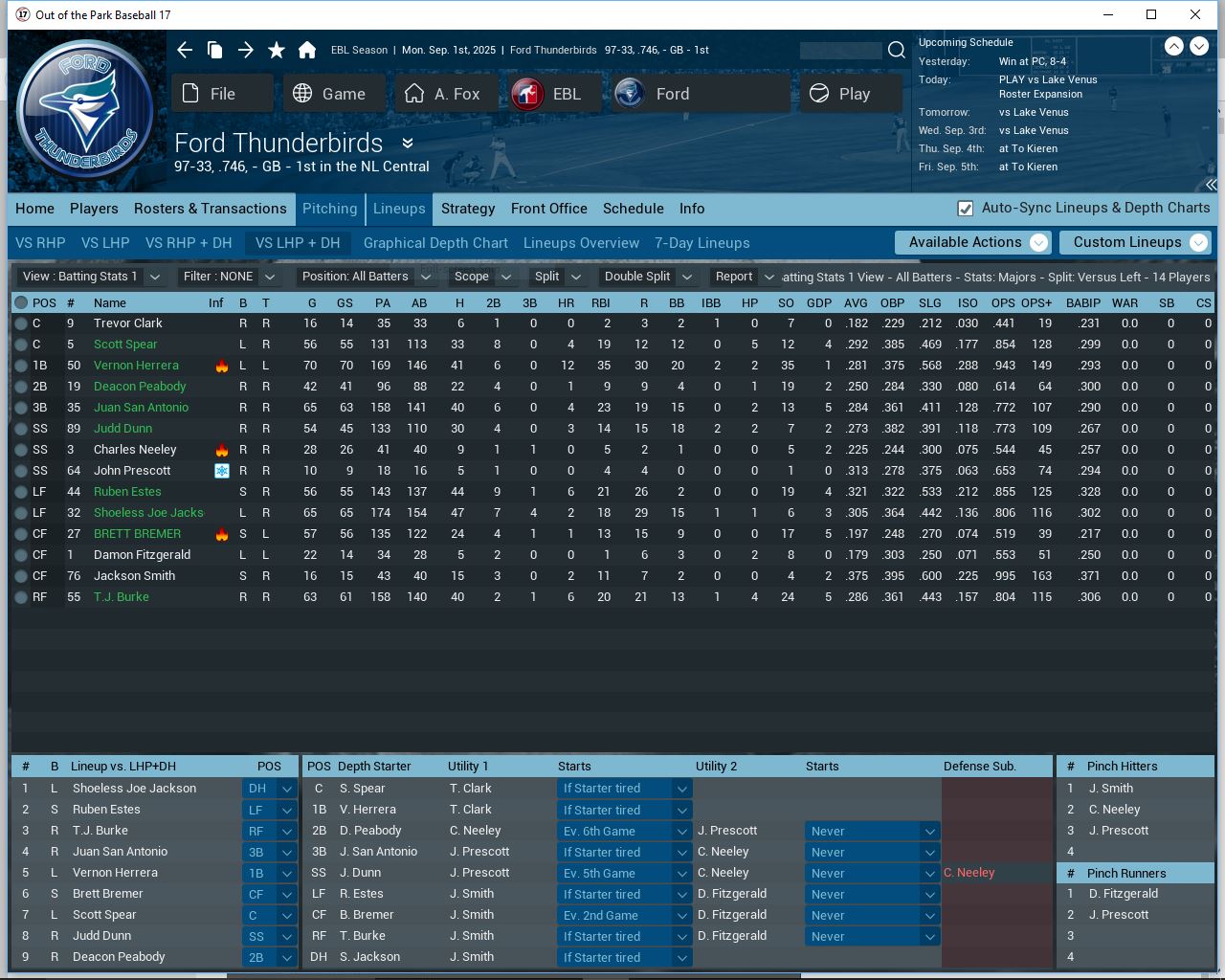Select the radio button for Deacon Peabody
The image size is (1225, 980).
(x=21, y=387)
